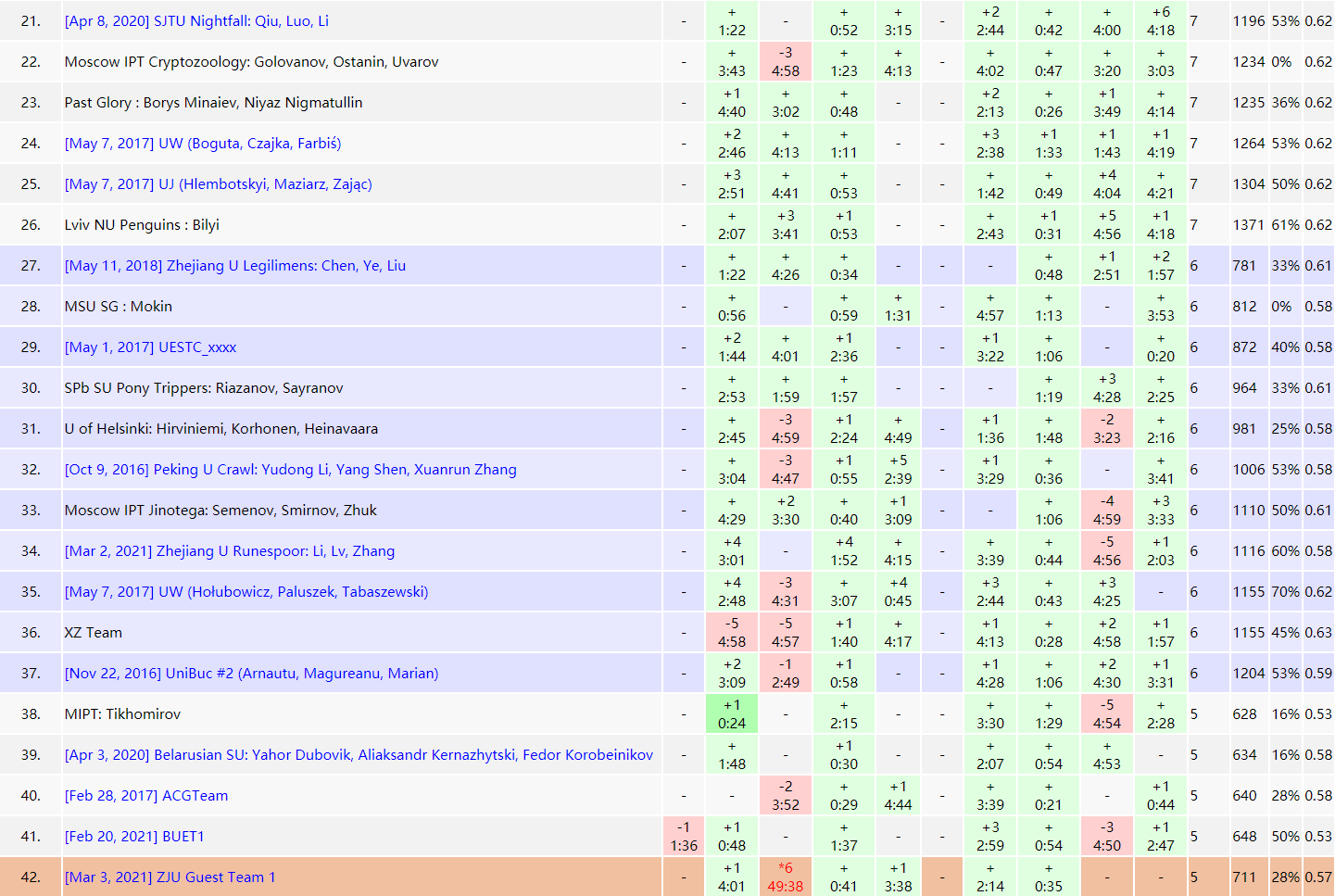This screenshot has width=1335, height=896.
Task: Click the red *6 49:38 cell
Action: tap(786, 877)
